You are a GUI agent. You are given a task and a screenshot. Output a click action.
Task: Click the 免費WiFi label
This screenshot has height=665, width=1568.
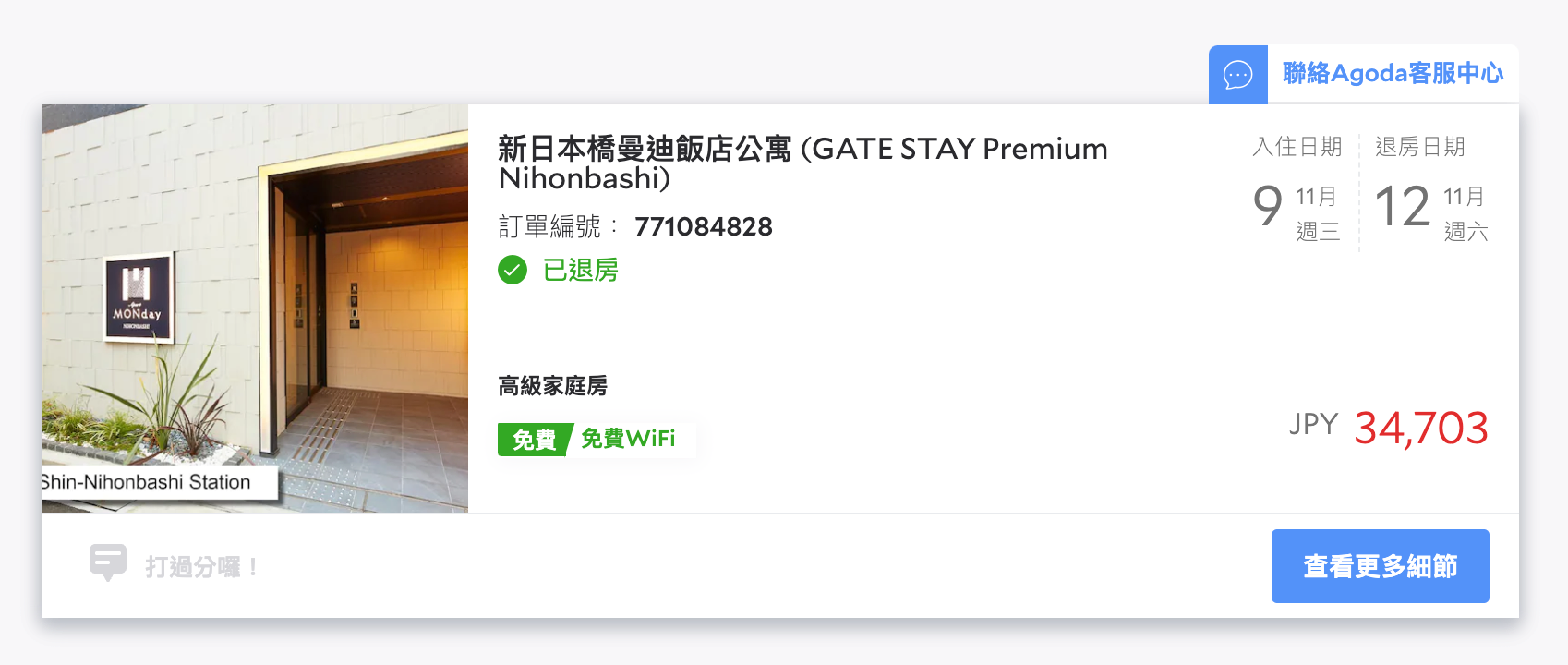point(628,439)
